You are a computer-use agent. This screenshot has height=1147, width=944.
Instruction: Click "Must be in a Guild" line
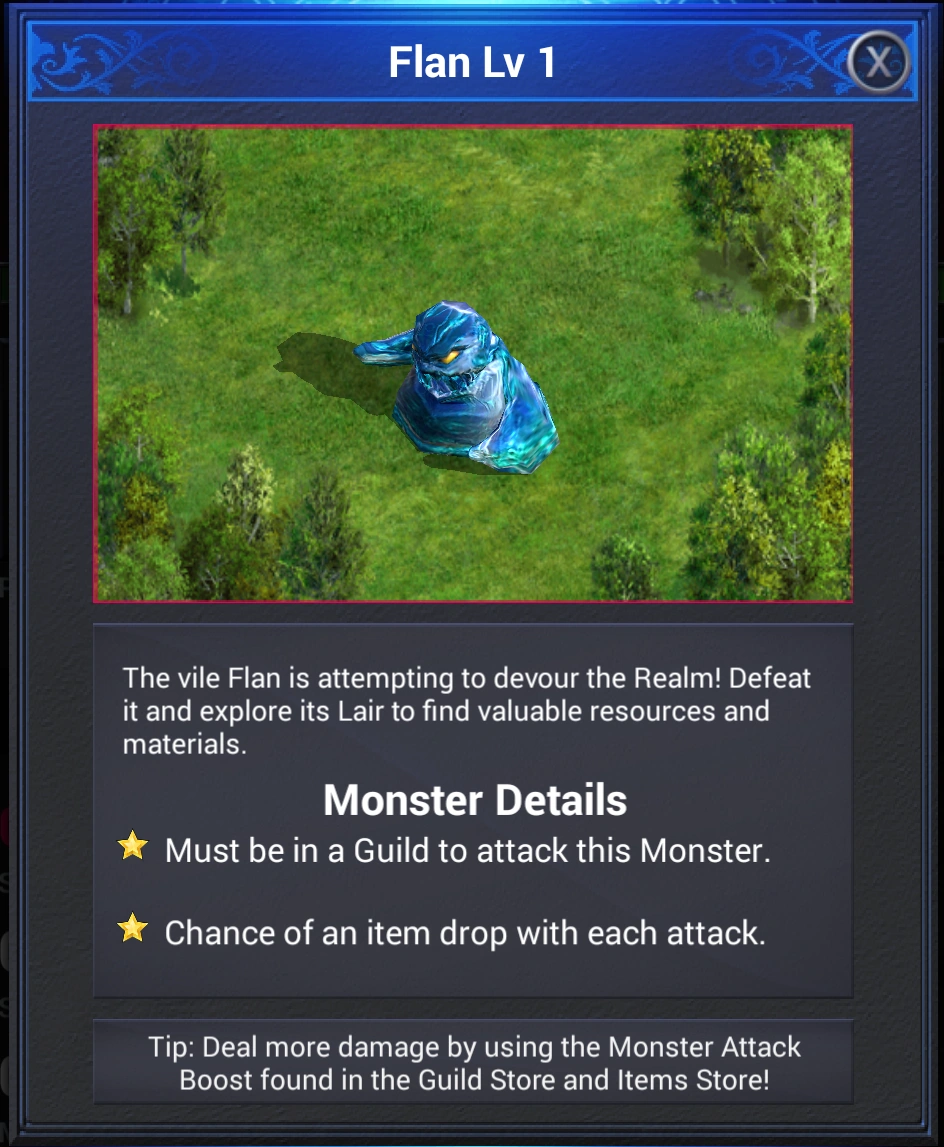coord(468,851)
